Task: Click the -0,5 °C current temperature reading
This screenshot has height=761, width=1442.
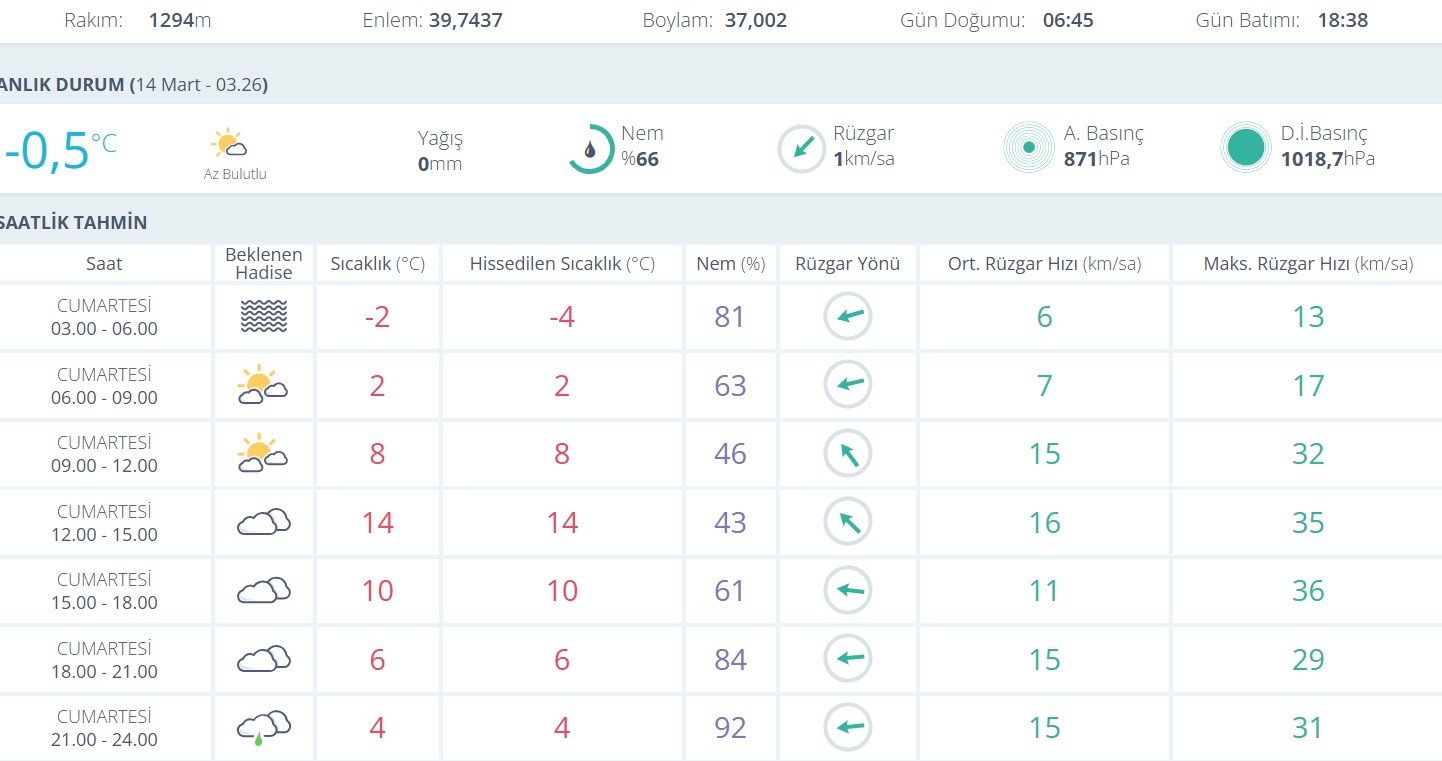Action: coord(60,150)
